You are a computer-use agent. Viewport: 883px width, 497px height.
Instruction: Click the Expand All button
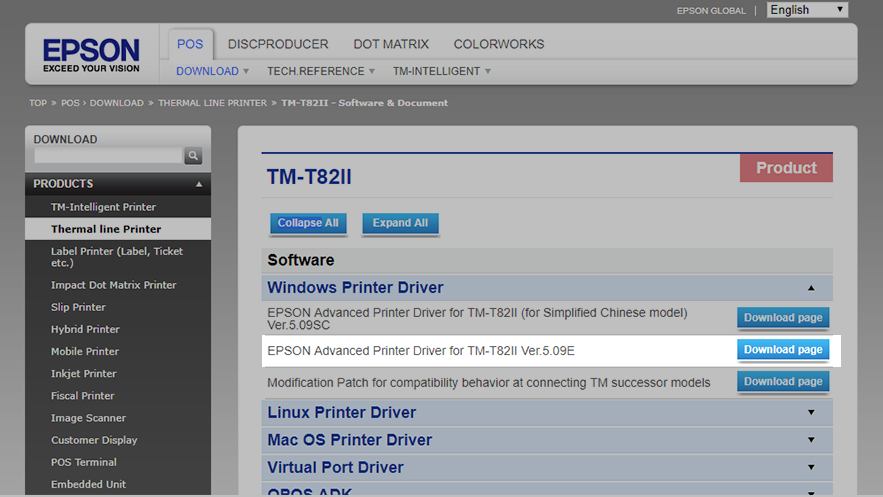click(x=400, y=223)
